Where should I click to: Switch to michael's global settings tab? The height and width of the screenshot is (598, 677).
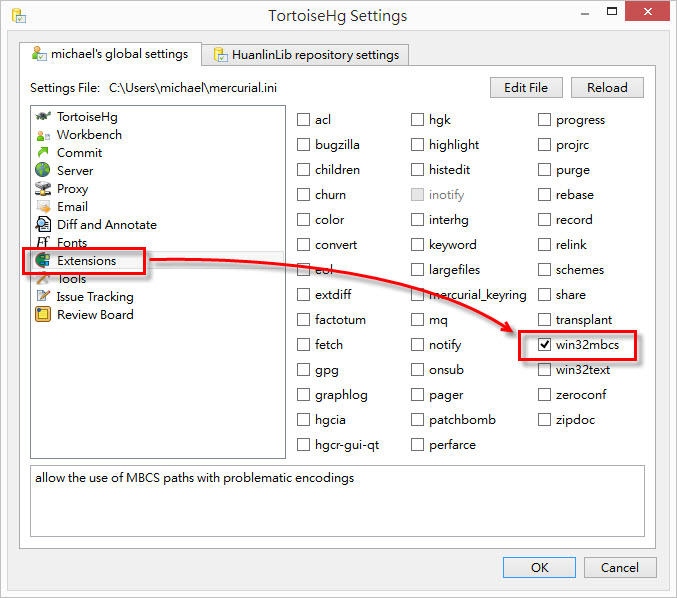pyautogui.click(x=111, y=54)
